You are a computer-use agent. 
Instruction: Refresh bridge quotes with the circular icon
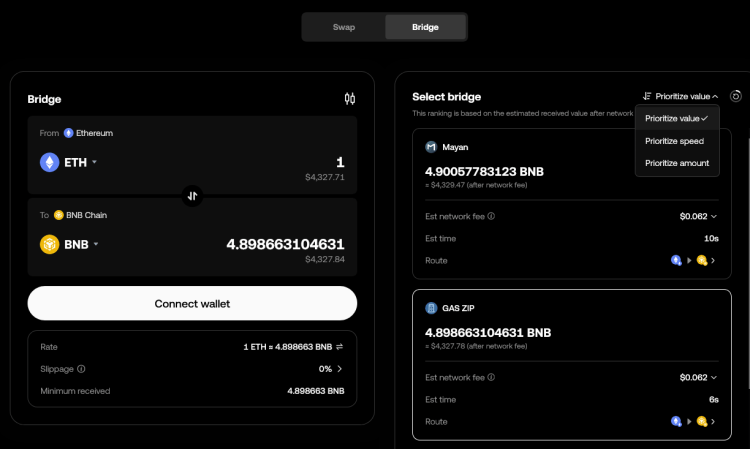coord(736,96)
